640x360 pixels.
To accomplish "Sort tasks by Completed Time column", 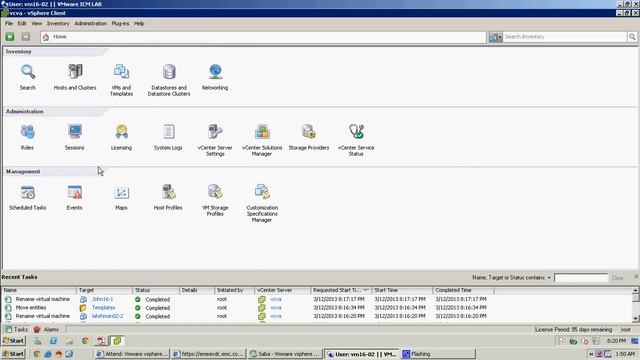I will (x=463, y=290).
